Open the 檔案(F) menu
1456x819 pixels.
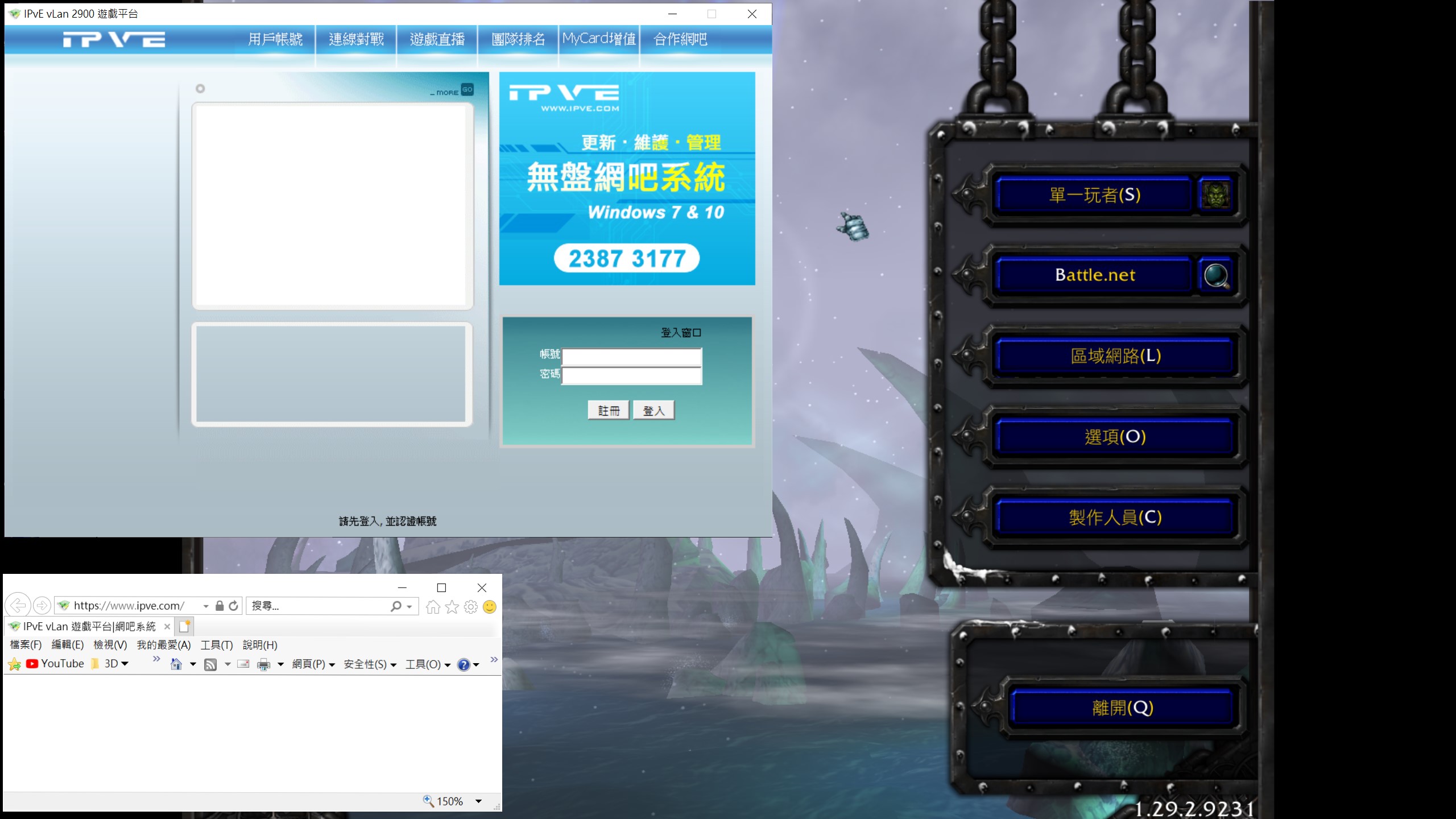(x=26, y=644)
